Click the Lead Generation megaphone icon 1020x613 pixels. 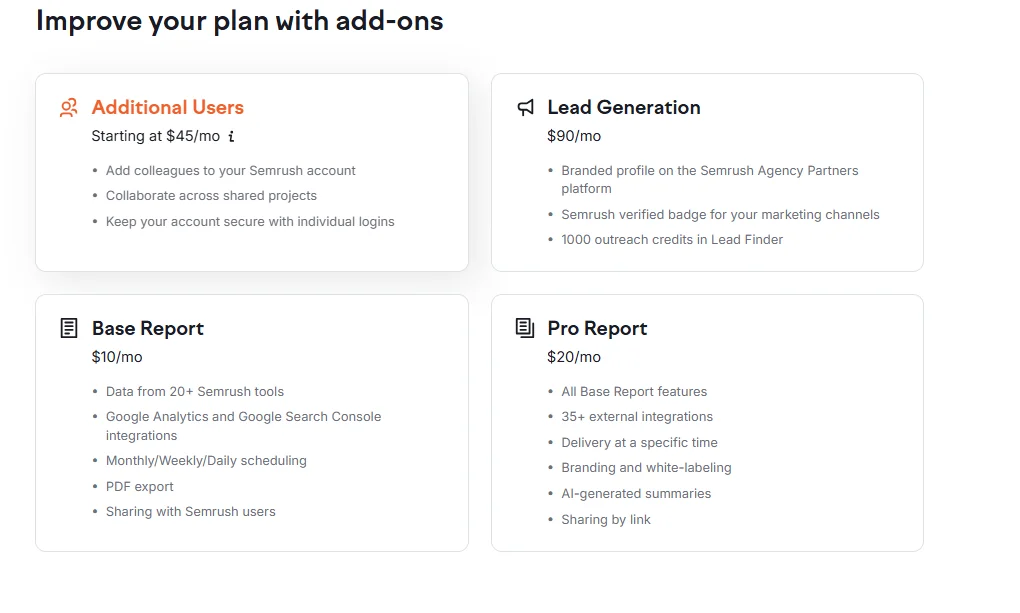[525, 108]
